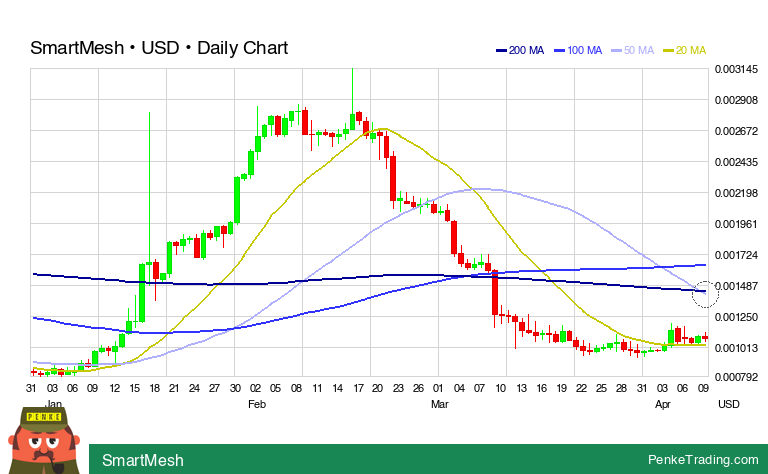Click the 0.001013 price axis label
The width and height of the screenshot is (768, 474).
736,348
